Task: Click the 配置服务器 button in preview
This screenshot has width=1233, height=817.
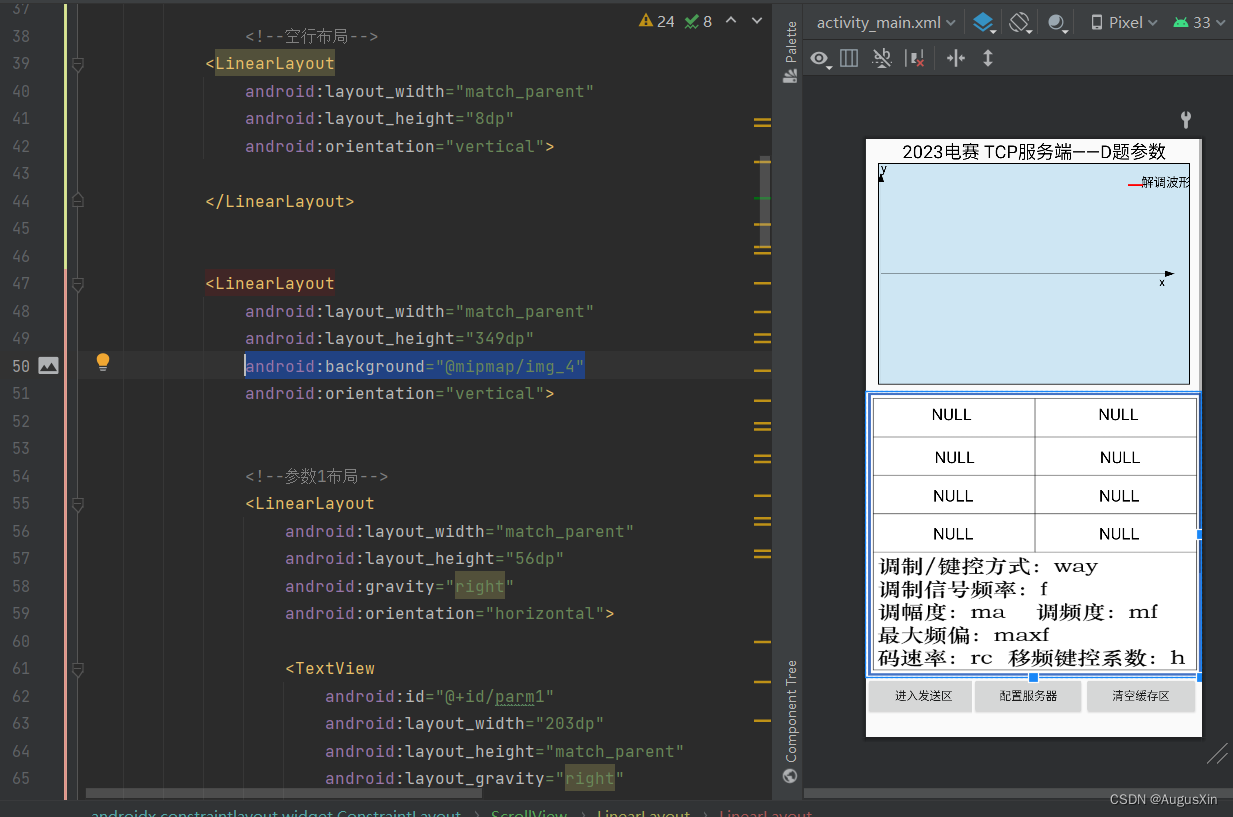Action: [x=1027, y=696]
